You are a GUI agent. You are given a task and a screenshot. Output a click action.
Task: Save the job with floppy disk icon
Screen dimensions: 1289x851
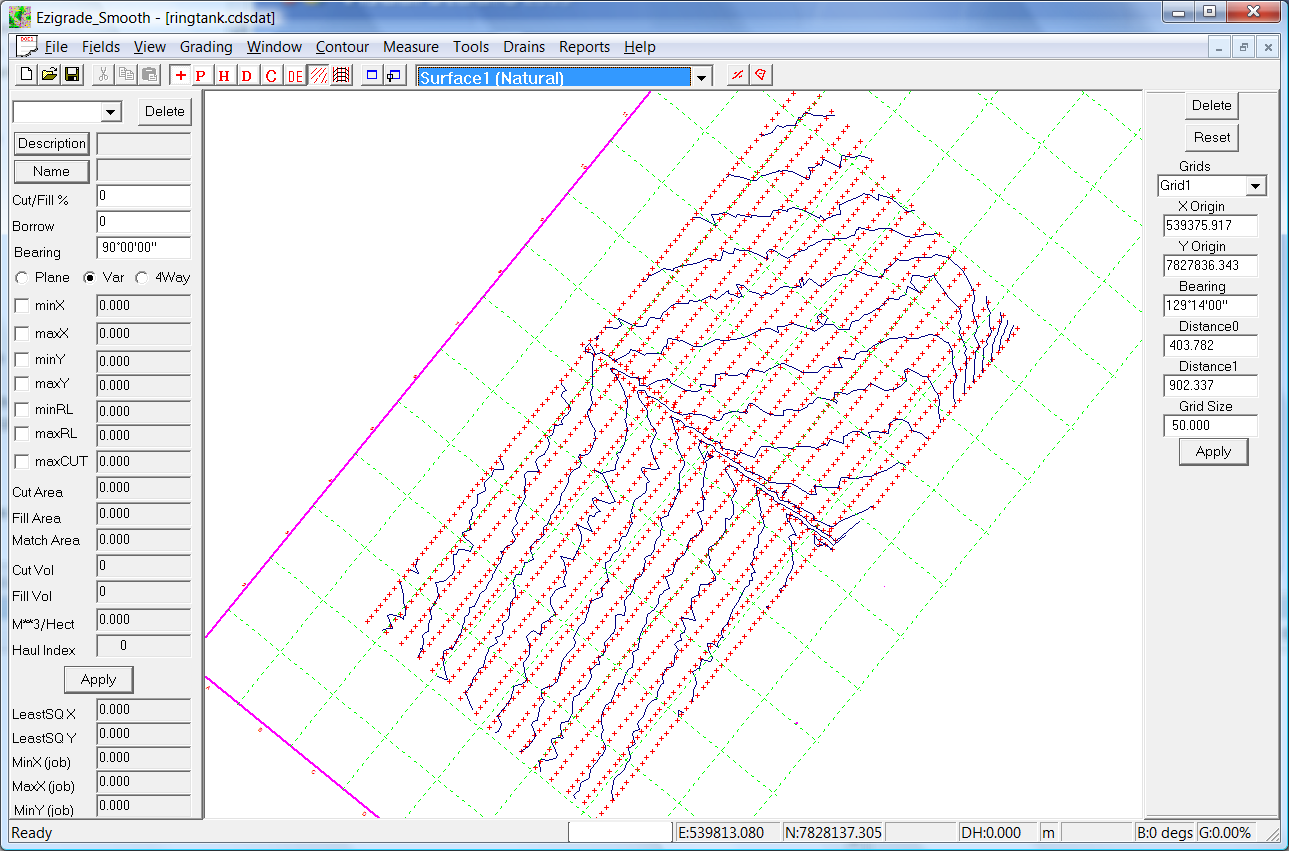(72, 75)
